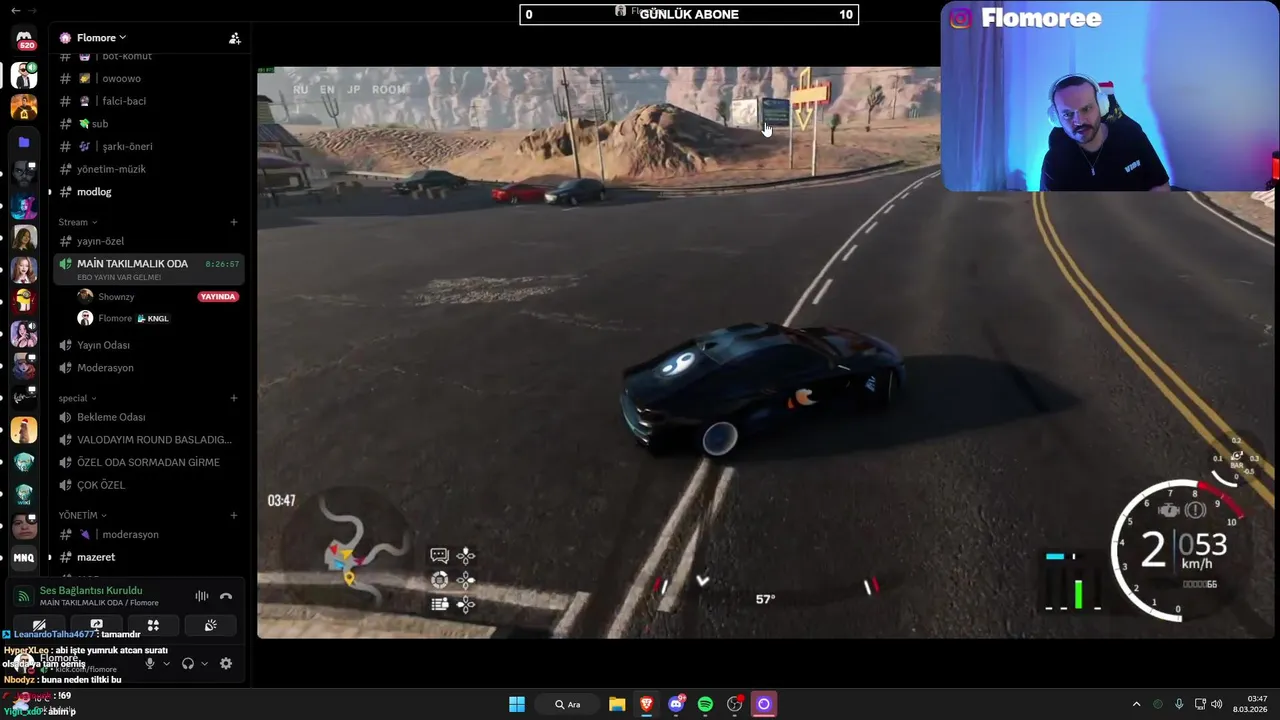The width and height of the screenshot is (1280, 720).
Task: Collapse the special channel category
Action: [x=77, y=398]
